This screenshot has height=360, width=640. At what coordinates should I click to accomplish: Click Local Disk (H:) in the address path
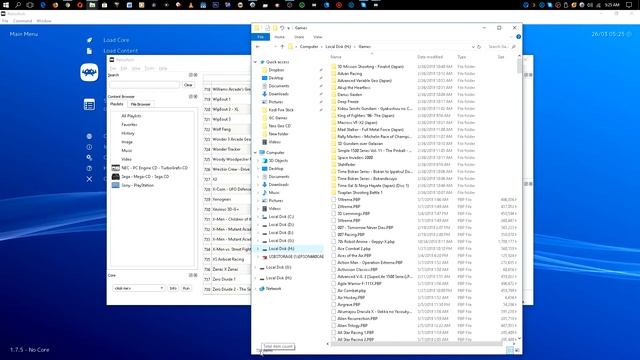pyautogui.click(x=338, y=47)
